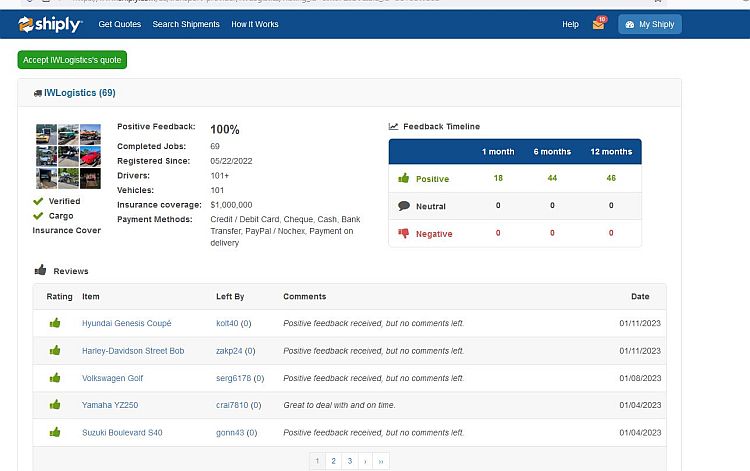Click the thumbs-up rating for Hyundai Genesis Coupé
750x471 pixels.
point(55,323)
